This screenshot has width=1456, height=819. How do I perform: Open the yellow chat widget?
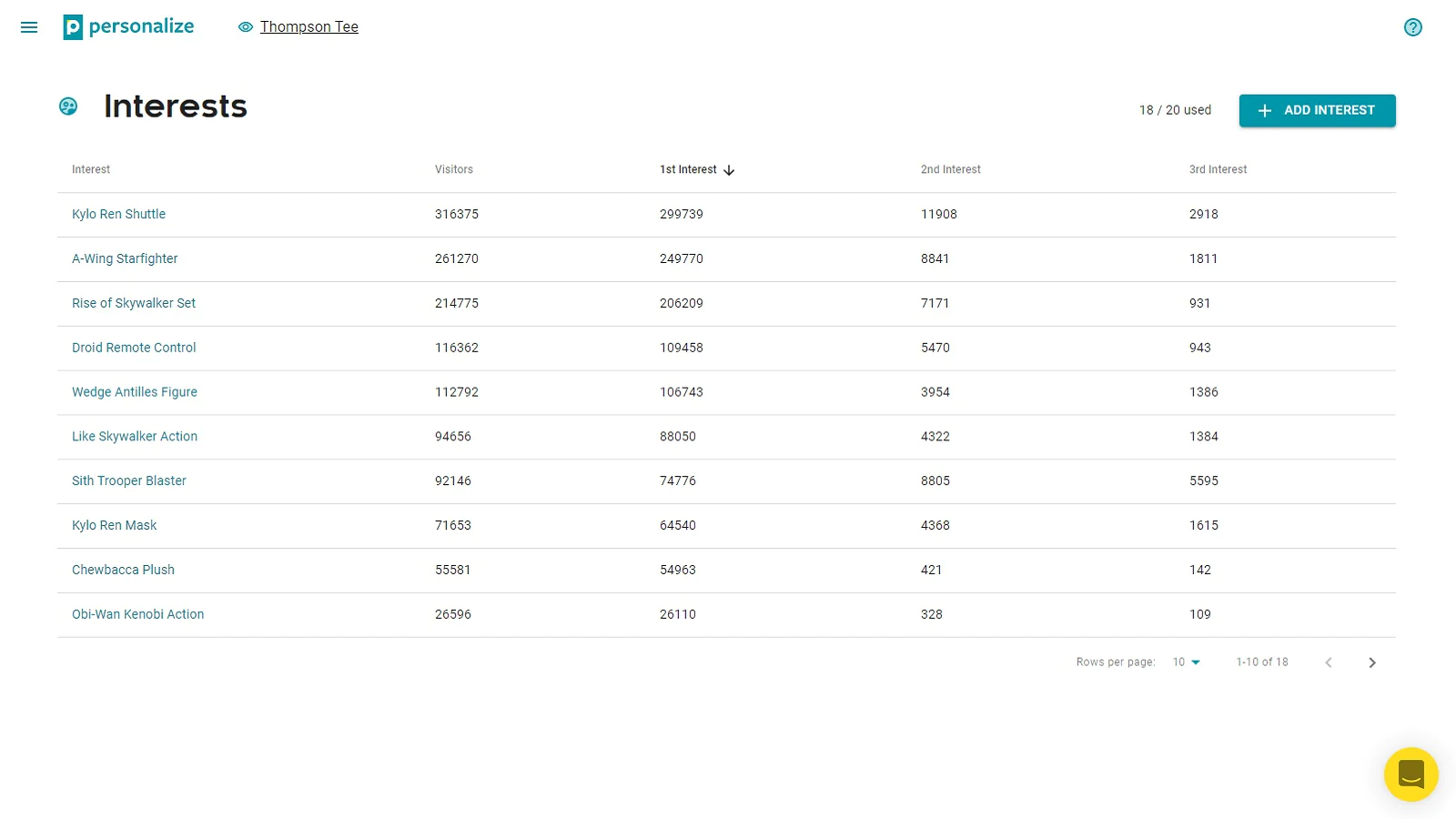pyautogui.click(x=1410, y=774)
